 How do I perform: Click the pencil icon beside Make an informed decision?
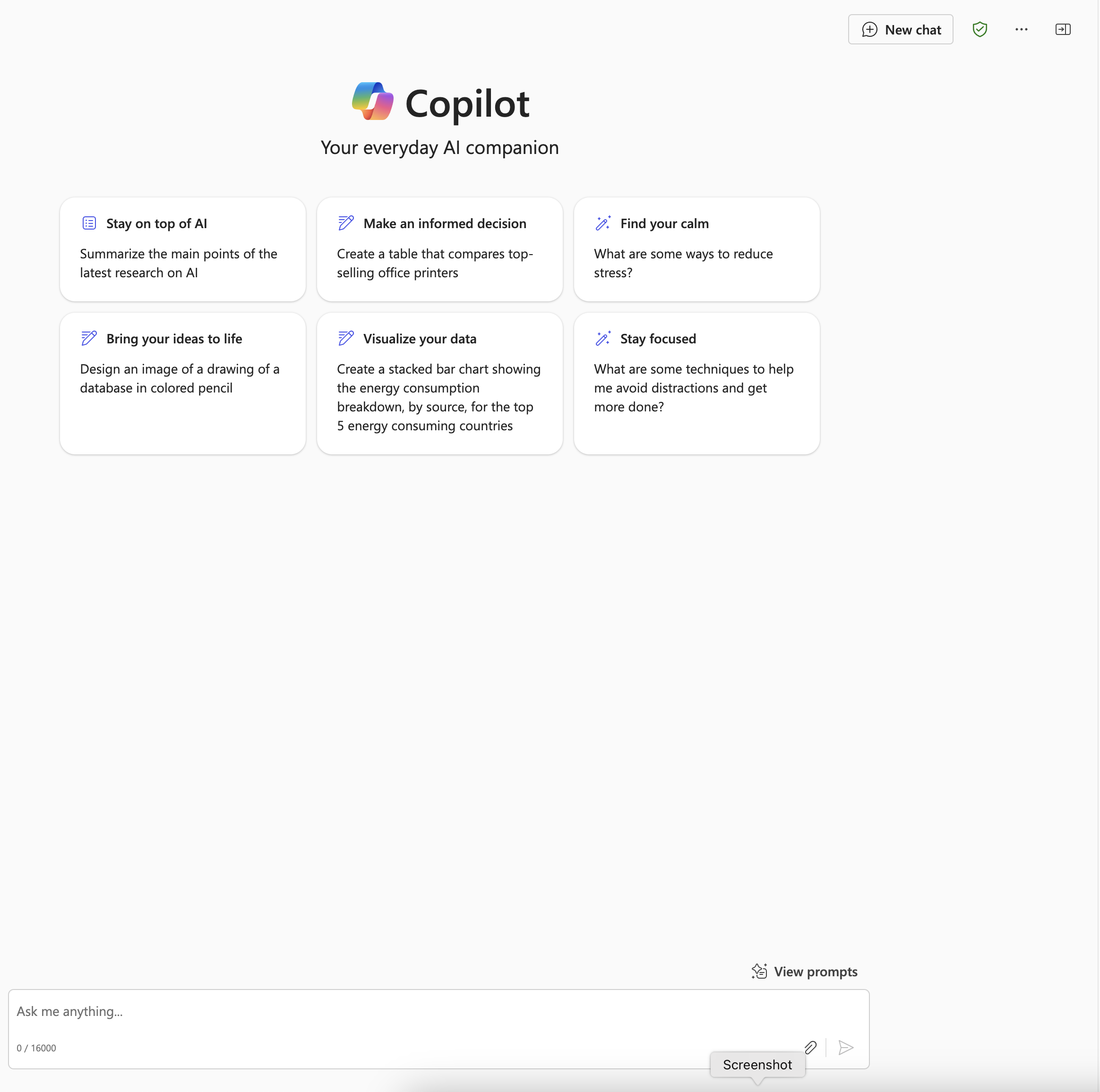pos(345,223)
